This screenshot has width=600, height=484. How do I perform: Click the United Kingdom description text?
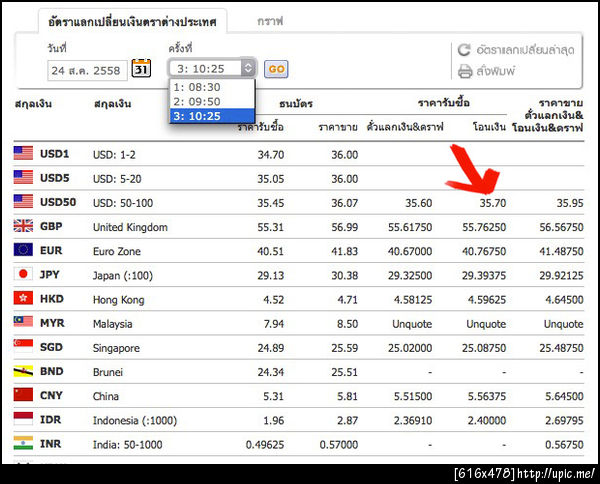coord(130,227)
